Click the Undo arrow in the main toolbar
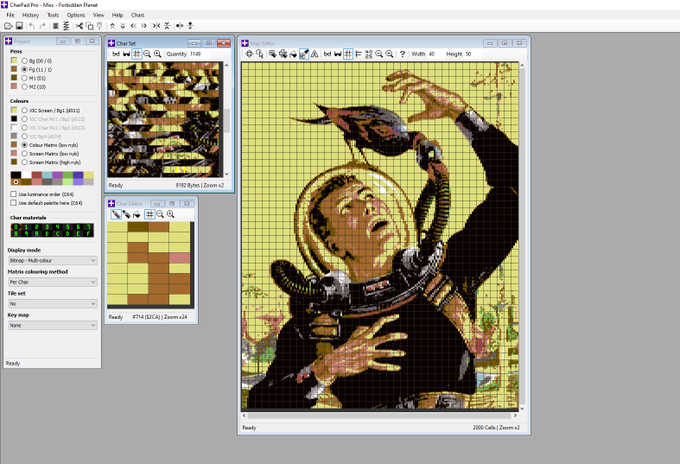This screenshot has height=464, width=680. coord(32,26)
